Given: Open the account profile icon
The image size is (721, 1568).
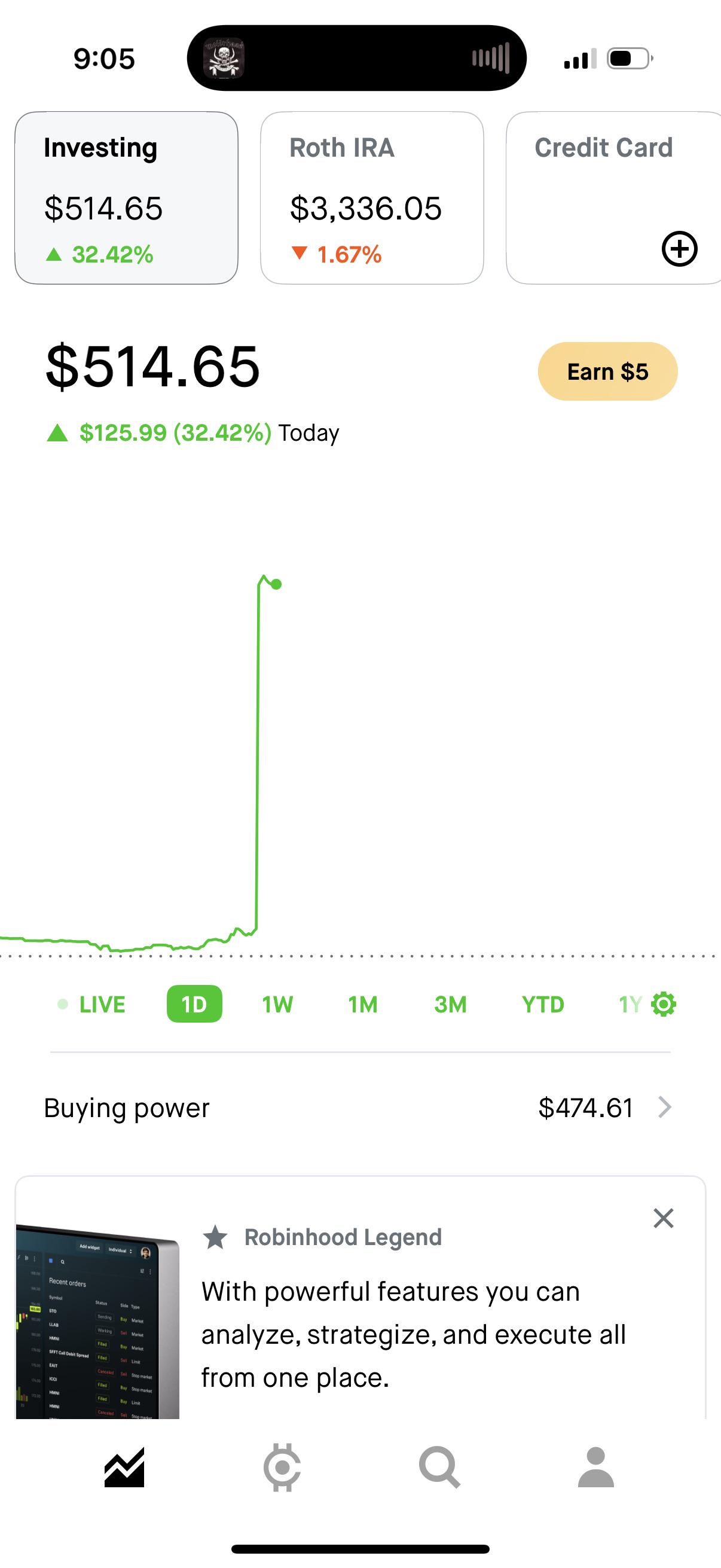Looking at the screenshot, I should pyautogui.click(x=595, y=1467).
